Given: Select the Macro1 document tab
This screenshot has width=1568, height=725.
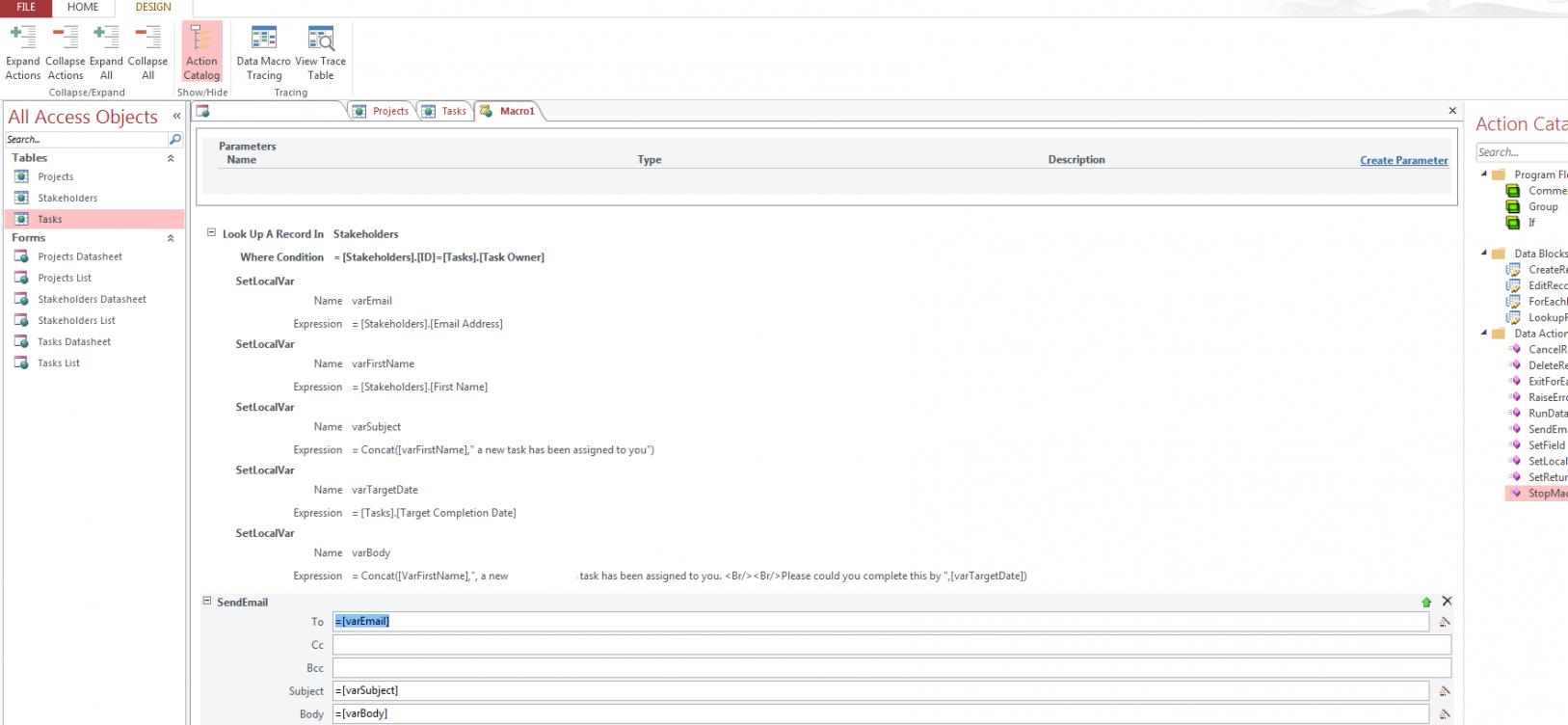Looking at the screenshot, I should coord(508,111).
